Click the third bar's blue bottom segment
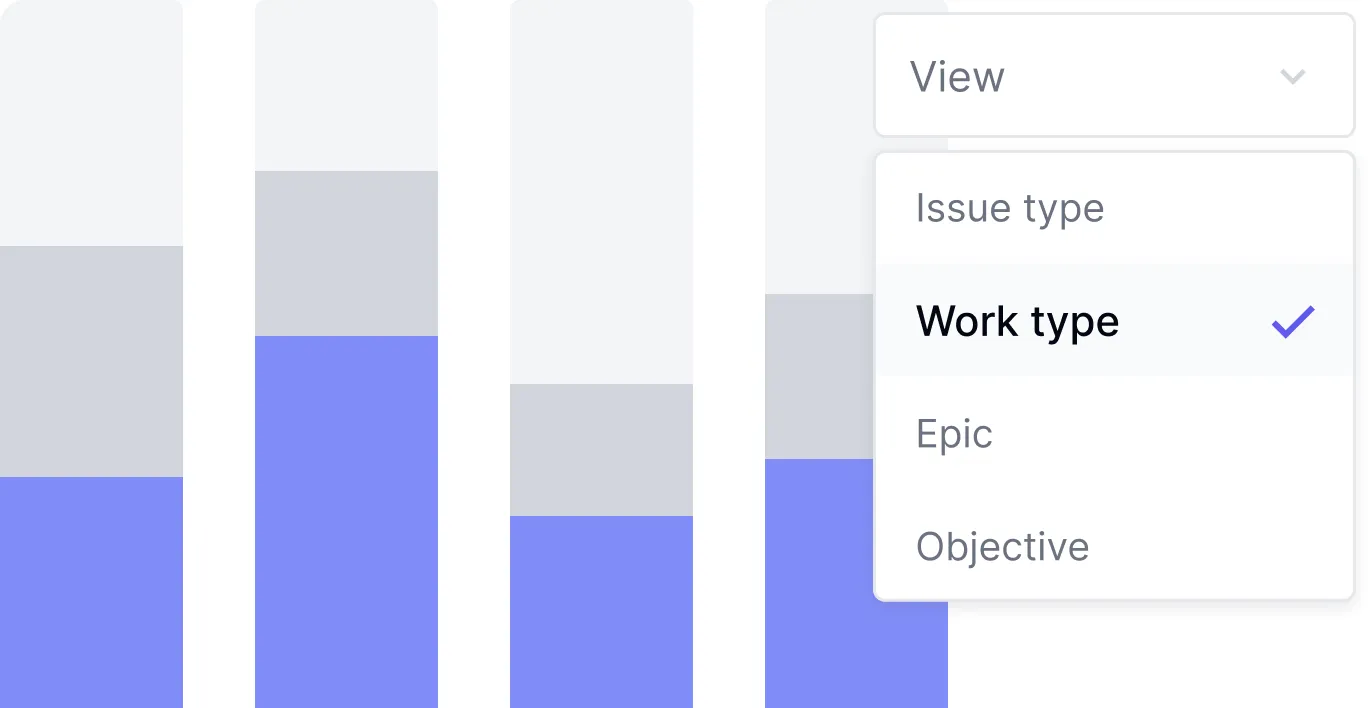 point(601,611)
